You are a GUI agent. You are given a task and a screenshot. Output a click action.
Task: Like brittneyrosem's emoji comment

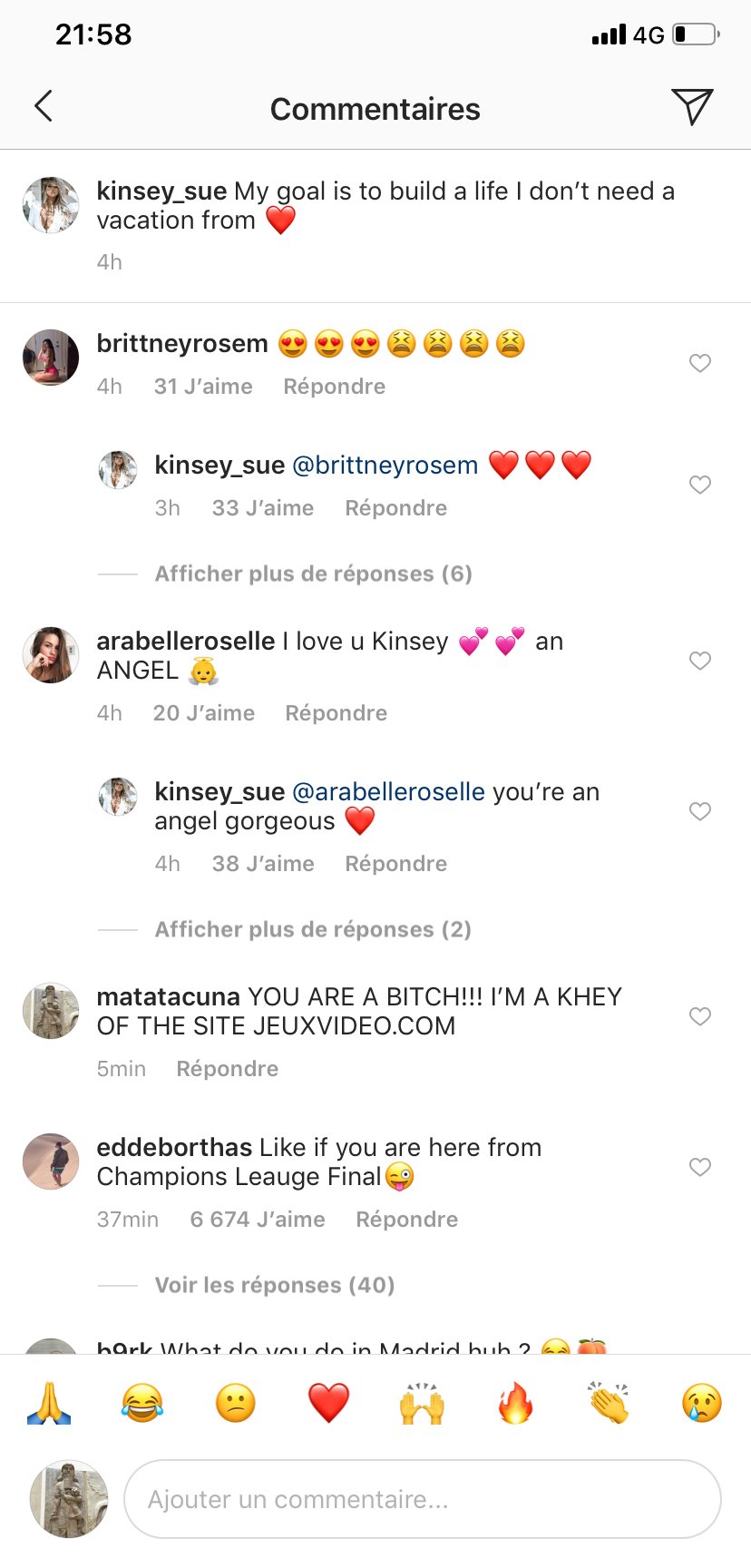click(699, 363)
